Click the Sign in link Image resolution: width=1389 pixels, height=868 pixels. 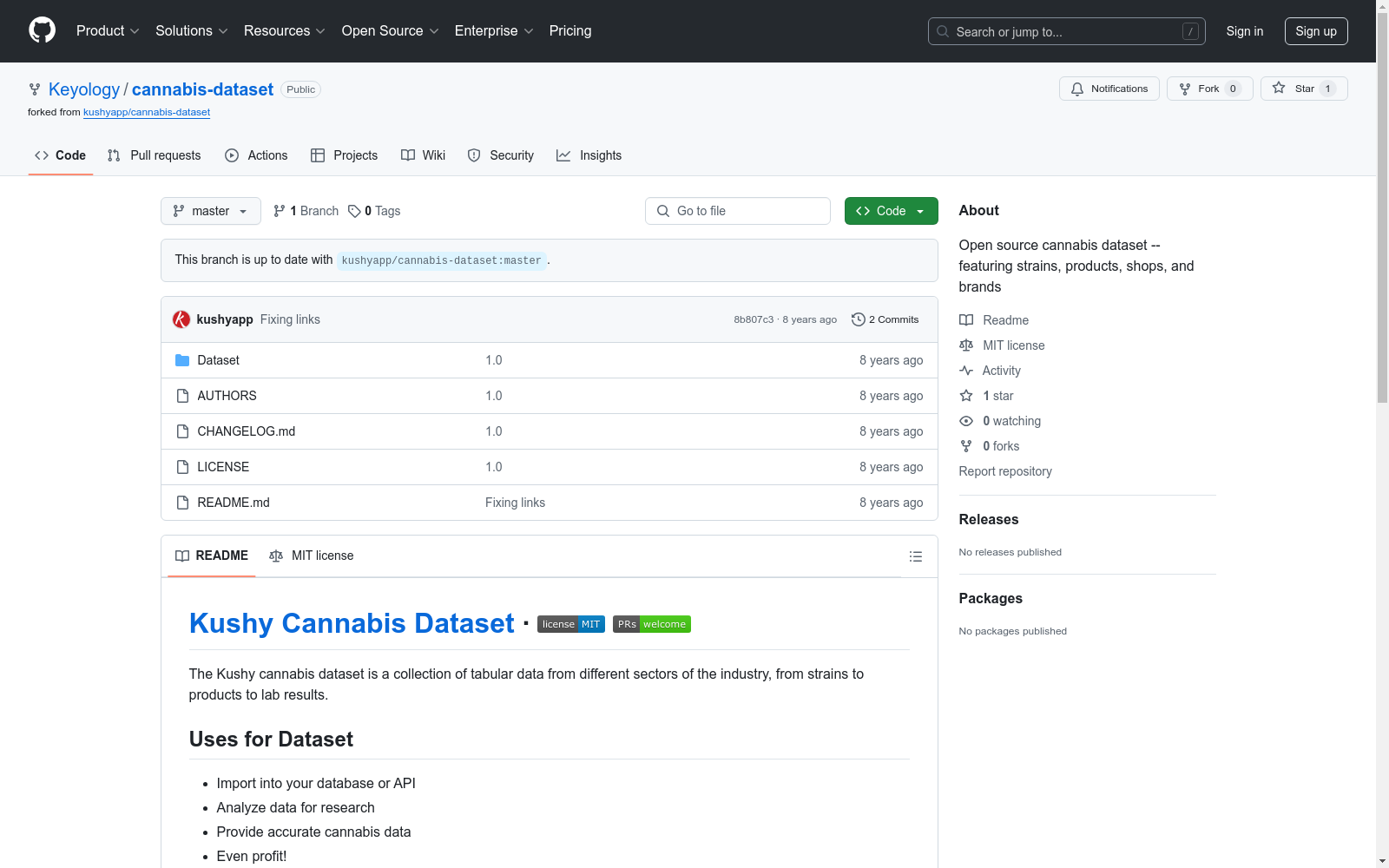1245,31
